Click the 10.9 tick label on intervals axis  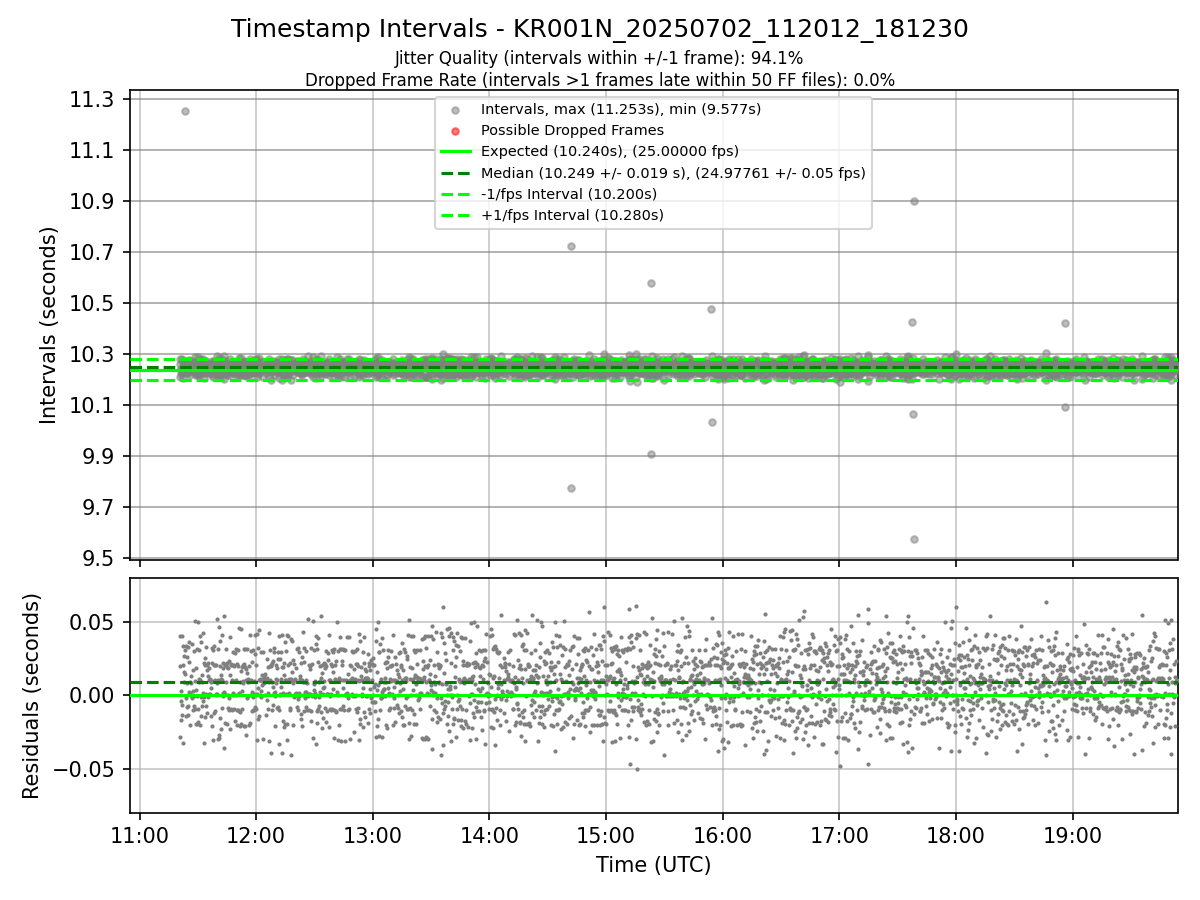(x=92, y=202)
